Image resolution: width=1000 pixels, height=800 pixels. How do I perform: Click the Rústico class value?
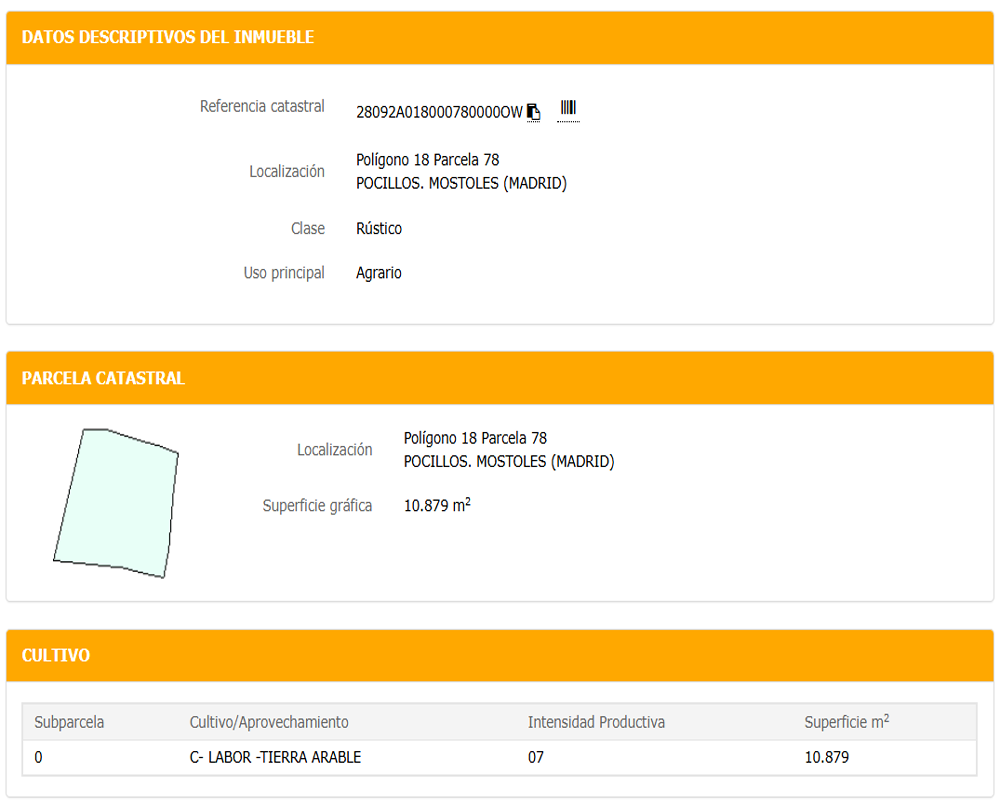[379, 229]
